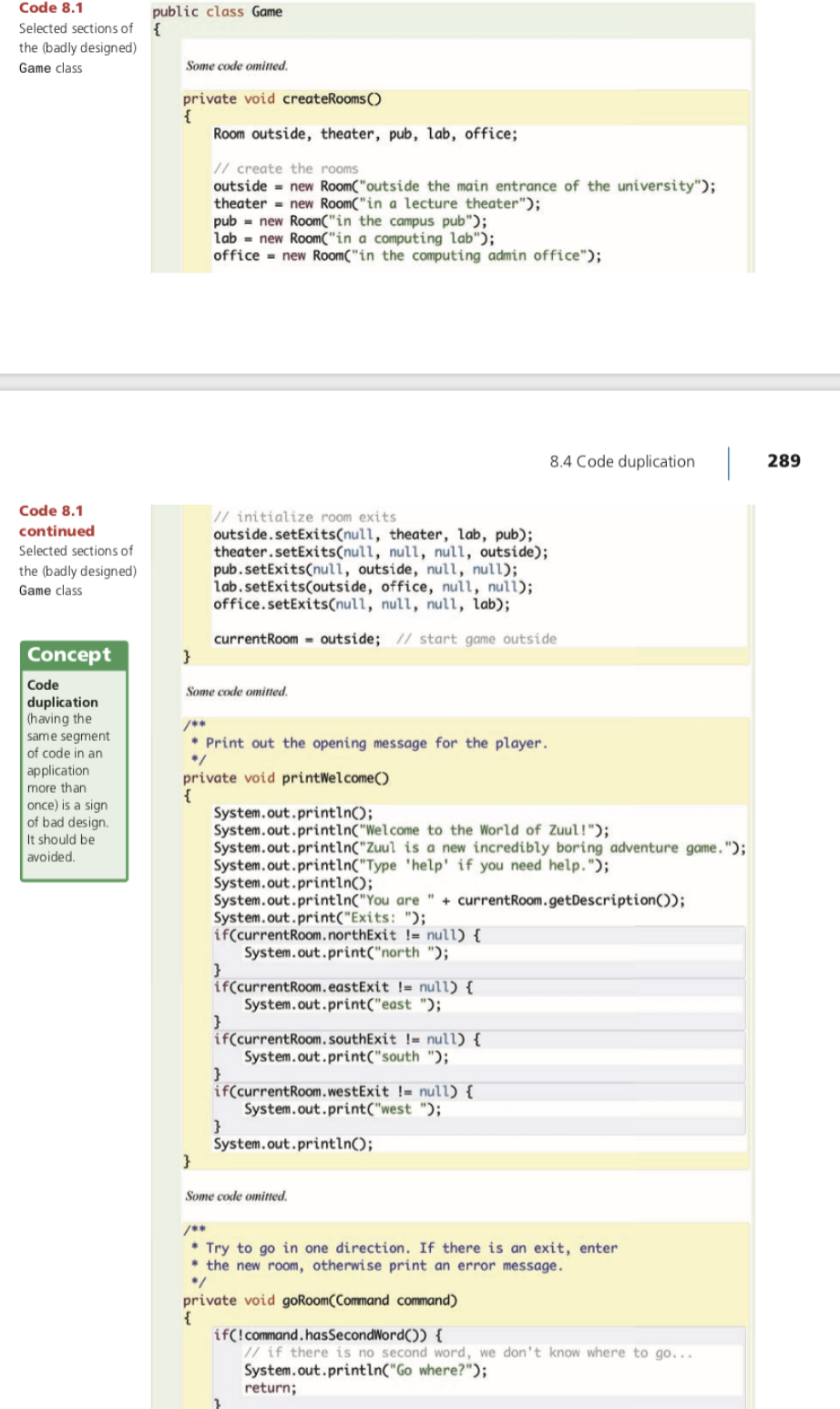
Task: Click 'System.out.print("west ")' line
Action: click(x=343, y=1107)
